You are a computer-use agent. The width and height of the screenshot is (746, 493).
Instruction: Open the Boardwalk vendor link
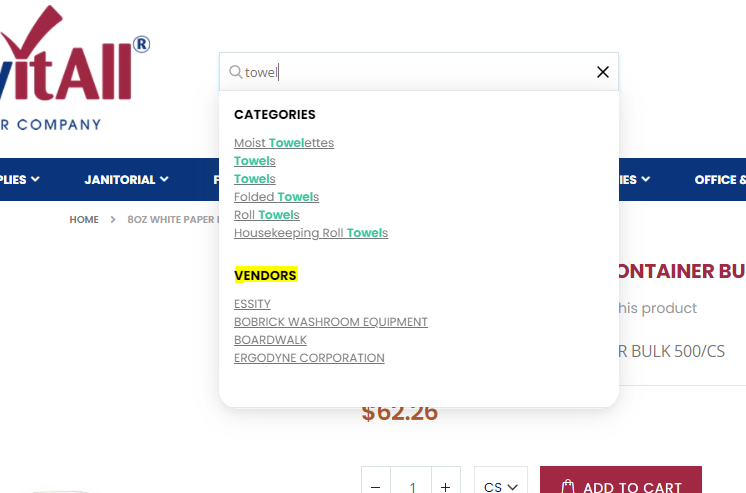click(x=270, y=340)
